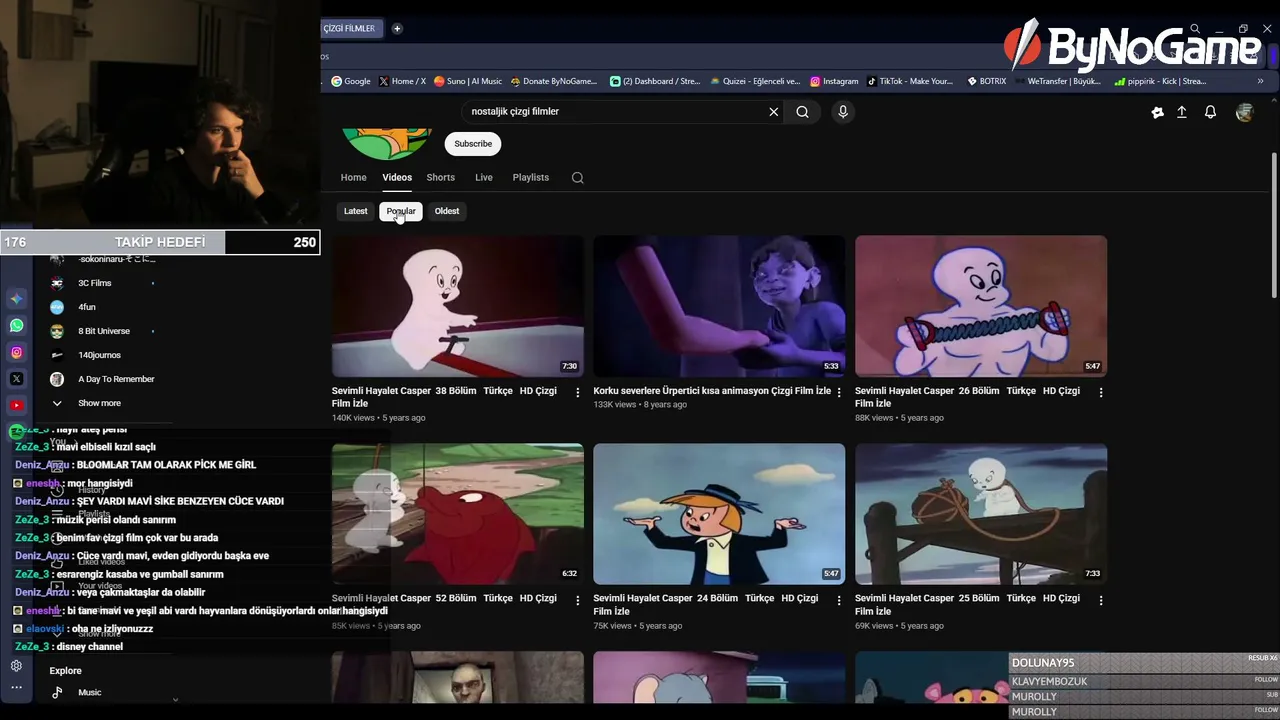Open the channel Live tab
Screen dimensions: 1280x720
coord(484,177)
